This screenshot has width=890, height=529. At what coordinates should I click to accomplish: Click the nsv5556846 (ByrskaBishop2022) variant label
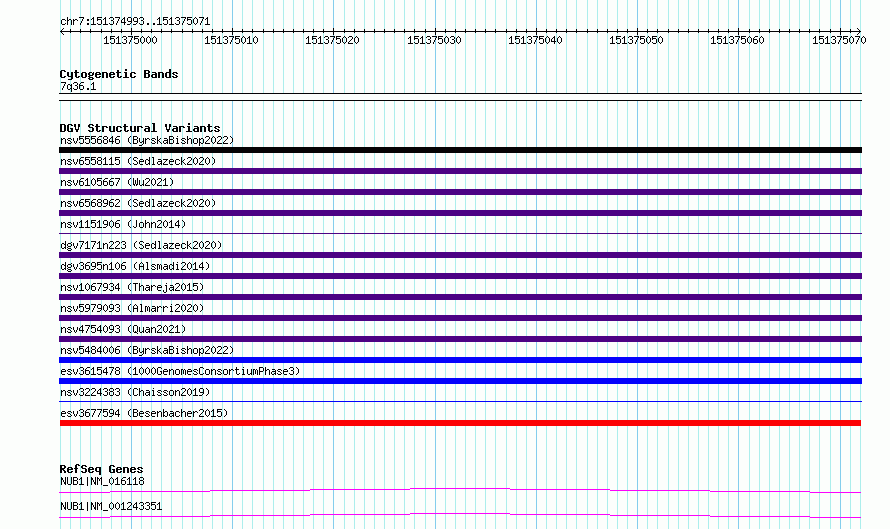tap(146, 140)
